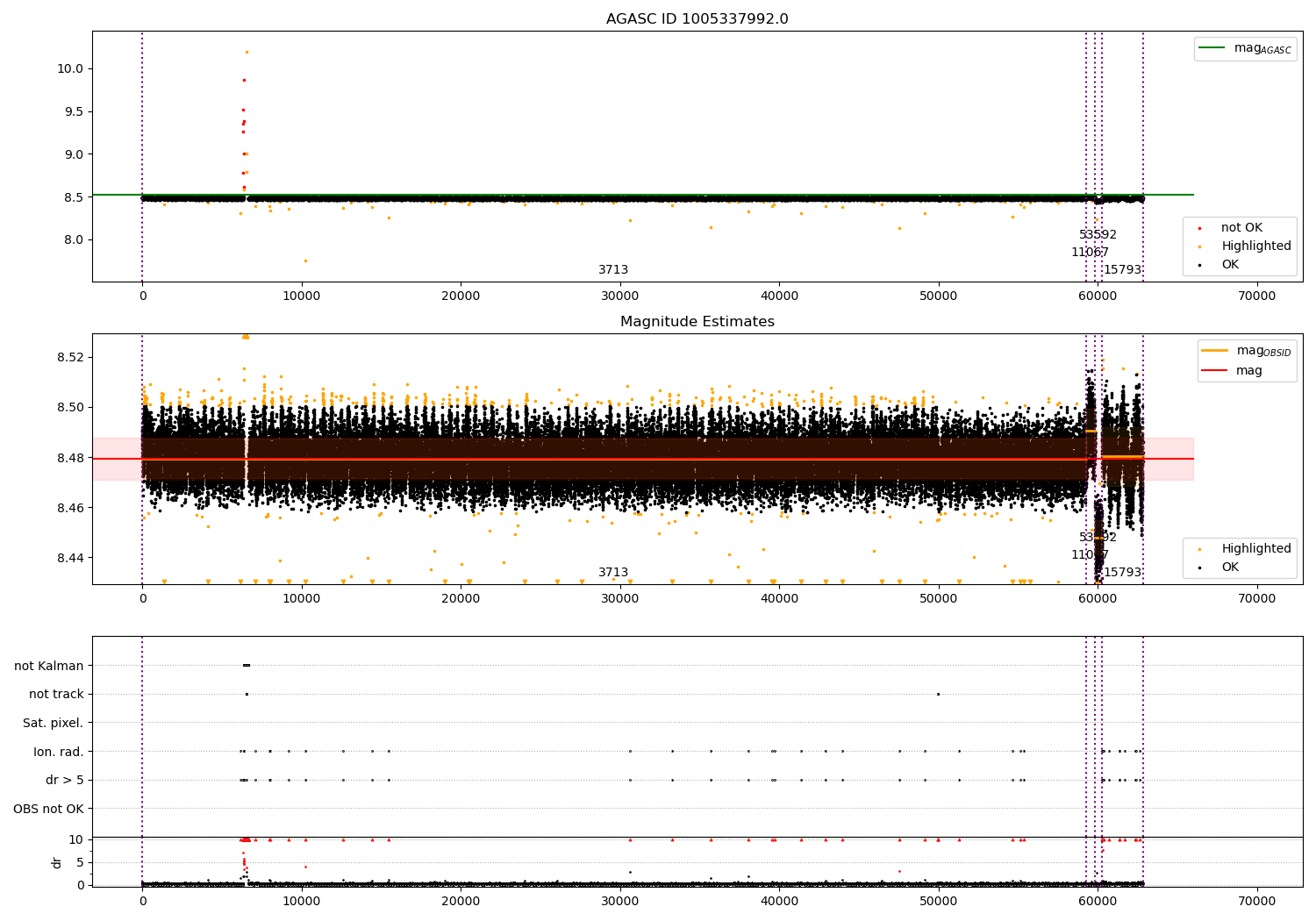1316x921 pixels.
Task: Click the 10 tick on the dr axis
Action: tap(77, 840)
